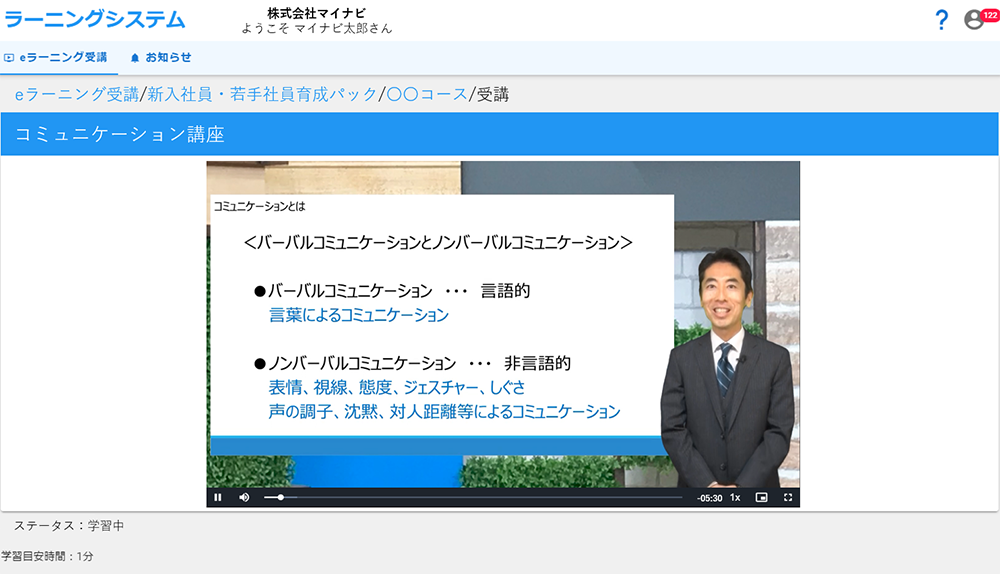Open the help question mark icon
The height and width of the screenshot is (574, 1000).
point(941,20)
